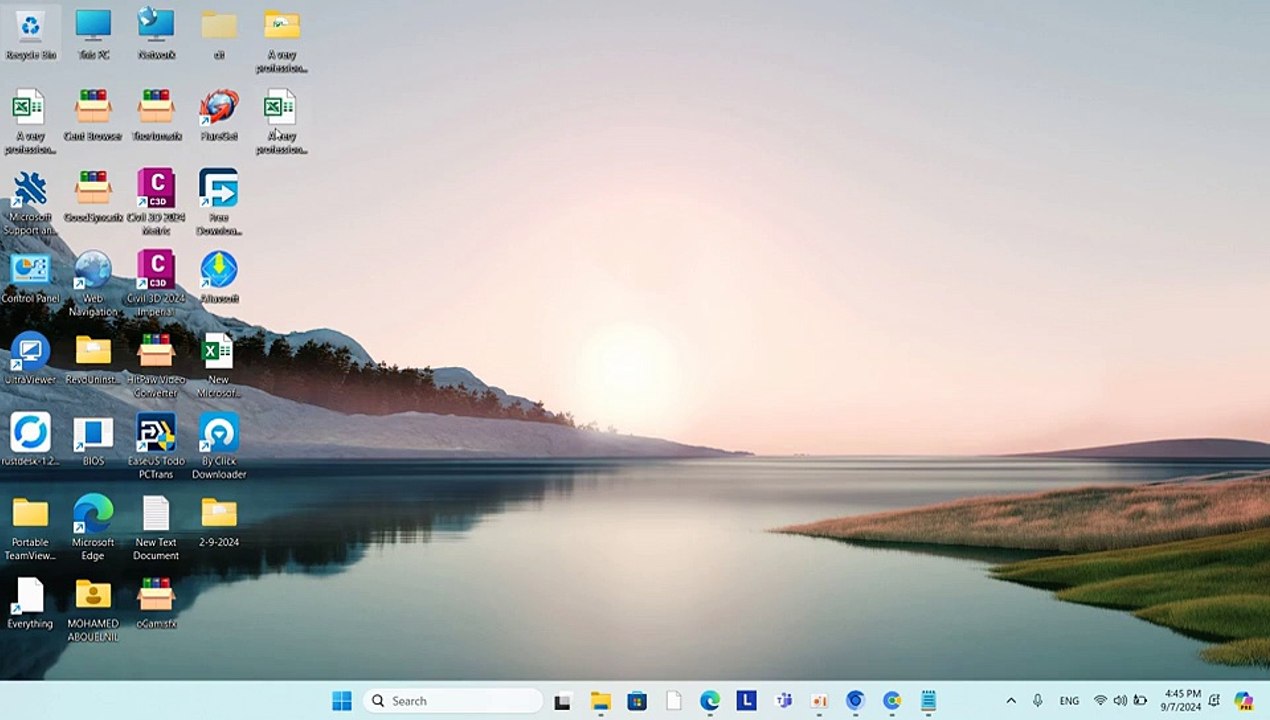Viewport: 1270px width, 720px height.
Task: Open the MOHAMED ABOUELNIL user folder
Action: pyautogui.click(x=93, y=596)
